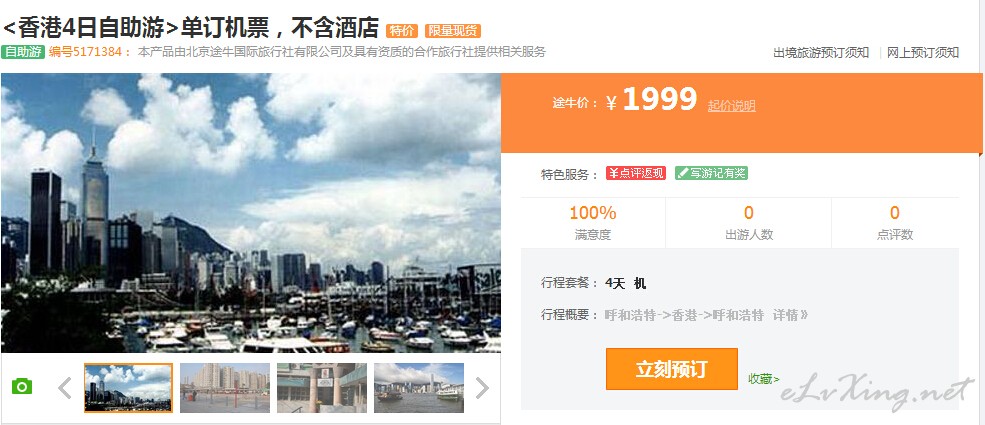Viewport: 985px width, 425px height.
Task: Select the third street building thumbnail
Action: (322, 388)
